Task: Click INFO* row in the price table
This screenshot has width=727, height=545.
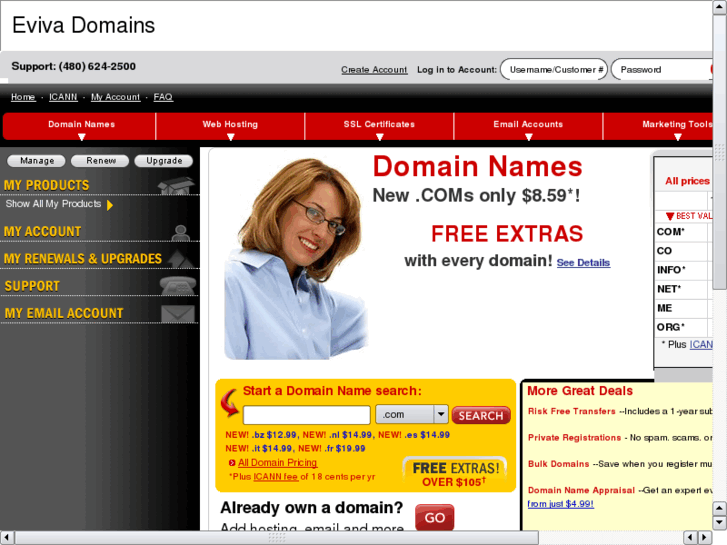Action: click(x=684, y=270)
